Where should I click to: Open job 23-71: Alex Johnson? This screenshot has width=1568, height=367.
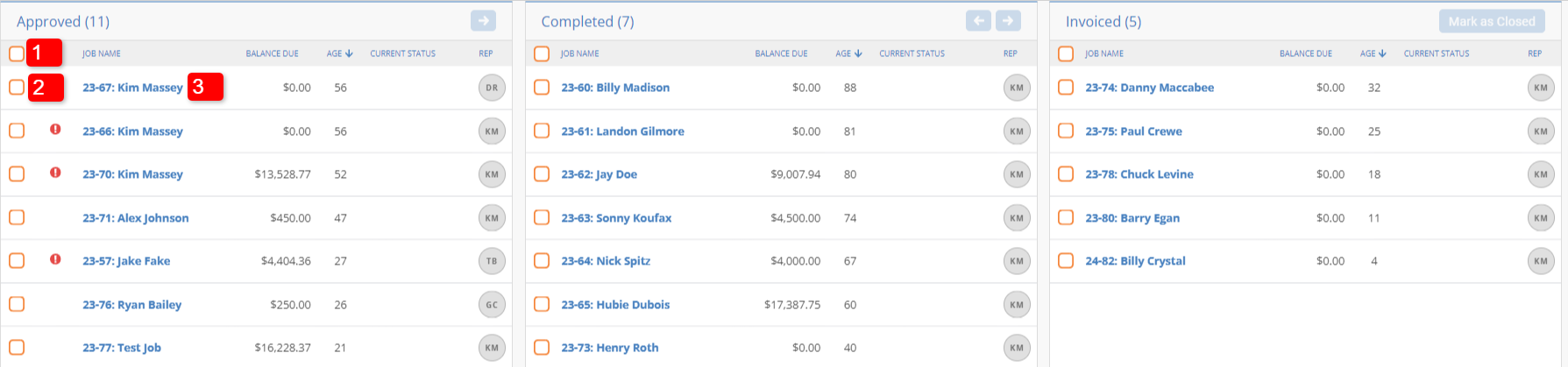(x=136, y=218)
